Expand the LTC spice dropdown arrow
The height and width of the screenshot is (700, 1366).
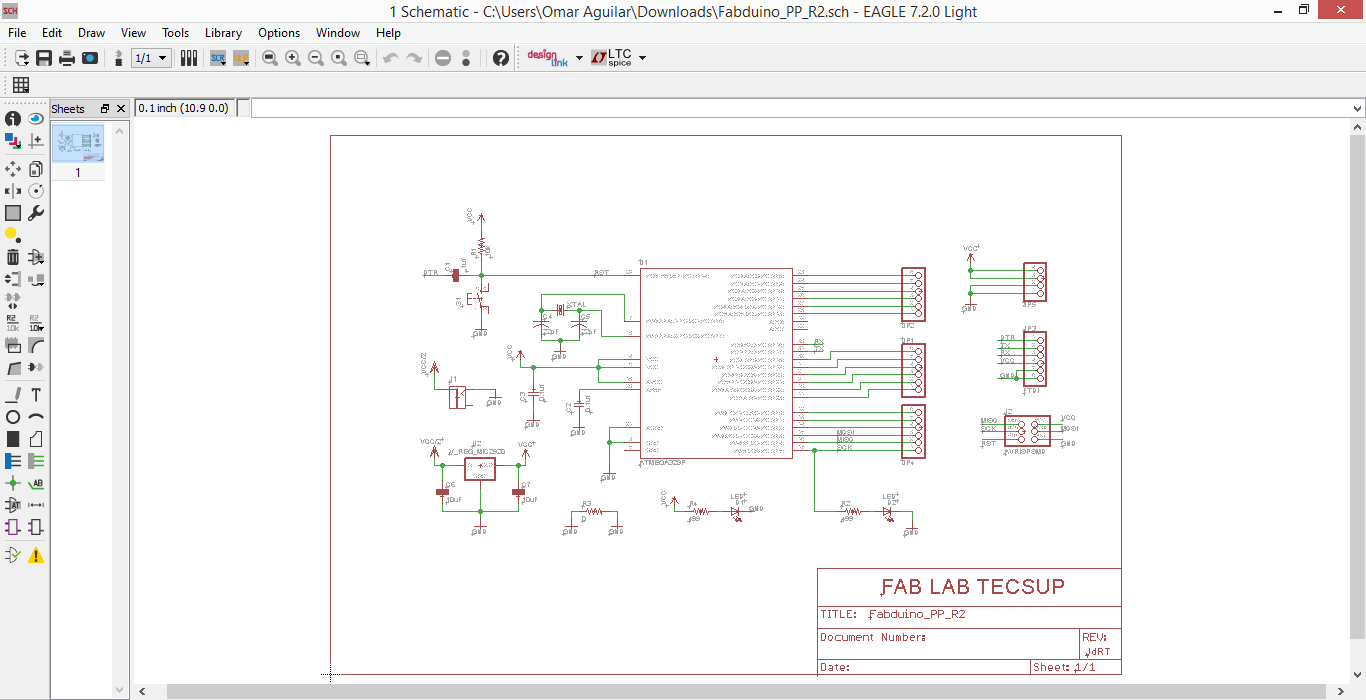(642, 58)
